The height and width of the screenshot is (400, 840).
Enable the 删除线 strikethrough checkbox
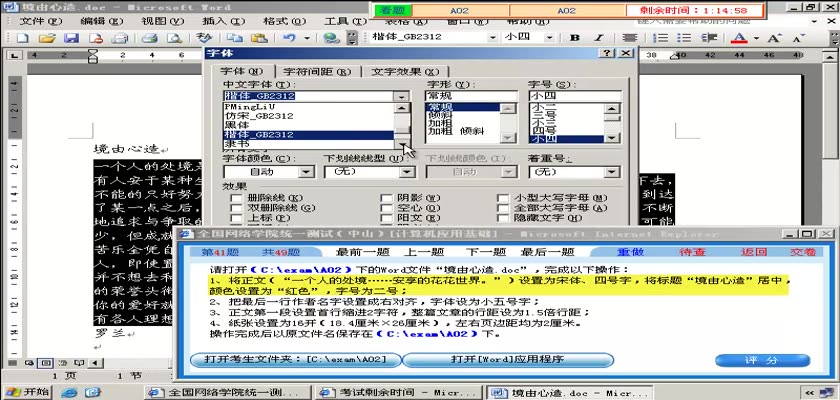[236, 198]
